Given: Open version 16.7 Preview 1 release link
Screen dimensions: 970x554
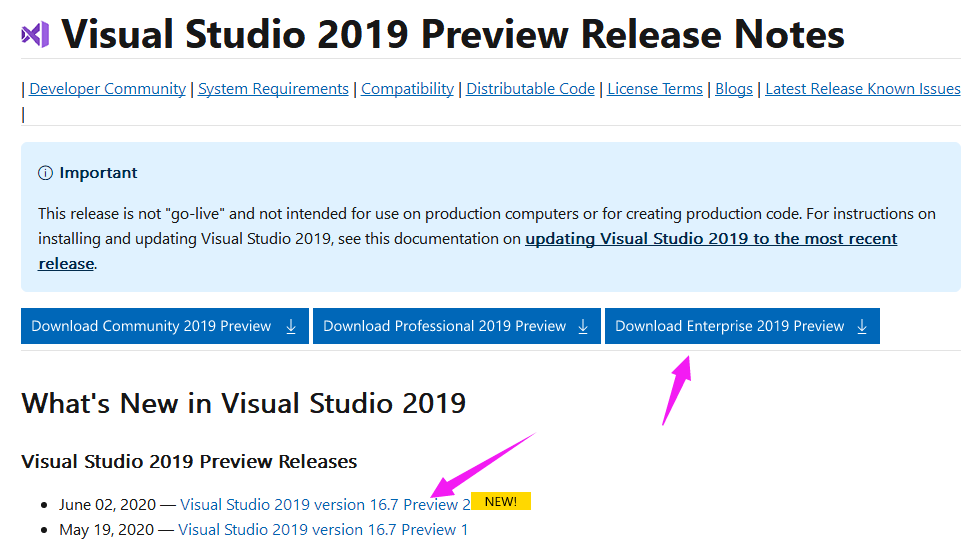Looking at the screenshot, I should (x=323, y=530).
